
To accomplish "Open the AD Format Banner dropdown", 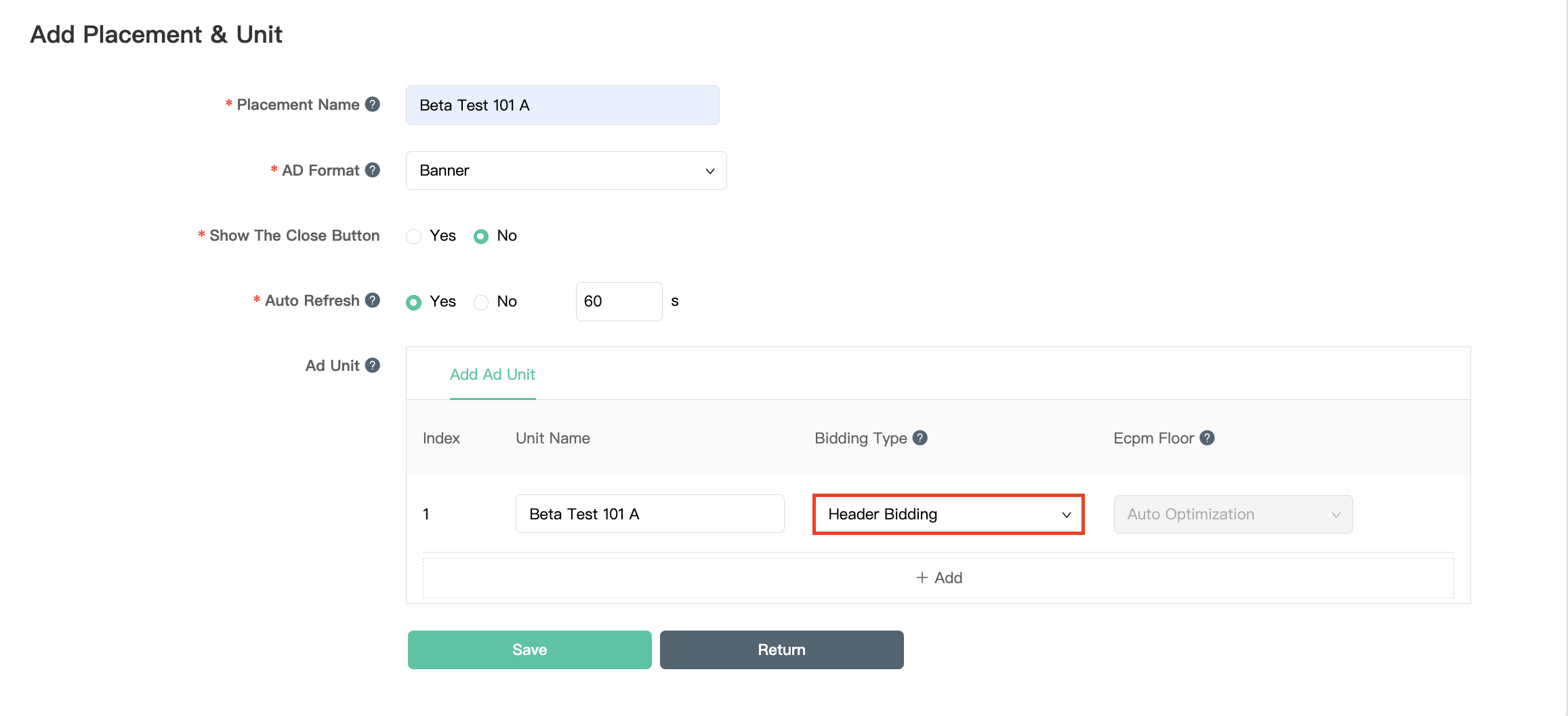I will click(566, 171).
